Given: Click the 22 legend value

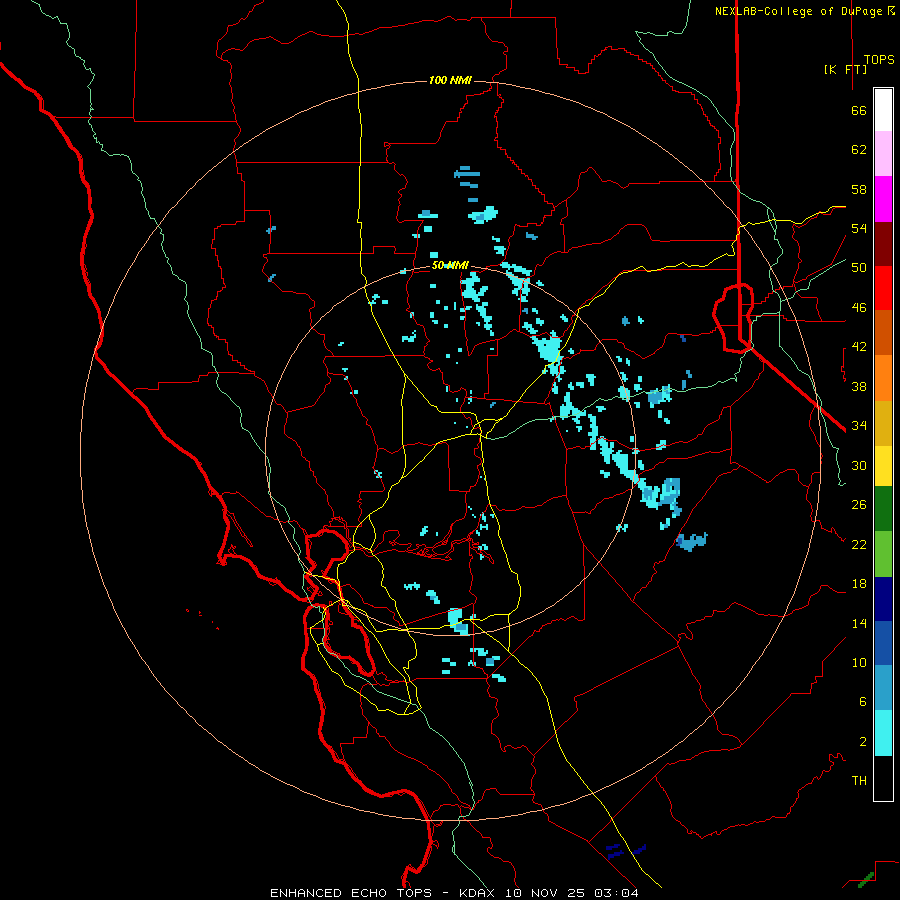Looking at the screenshot, I should (x=859, y=544).
